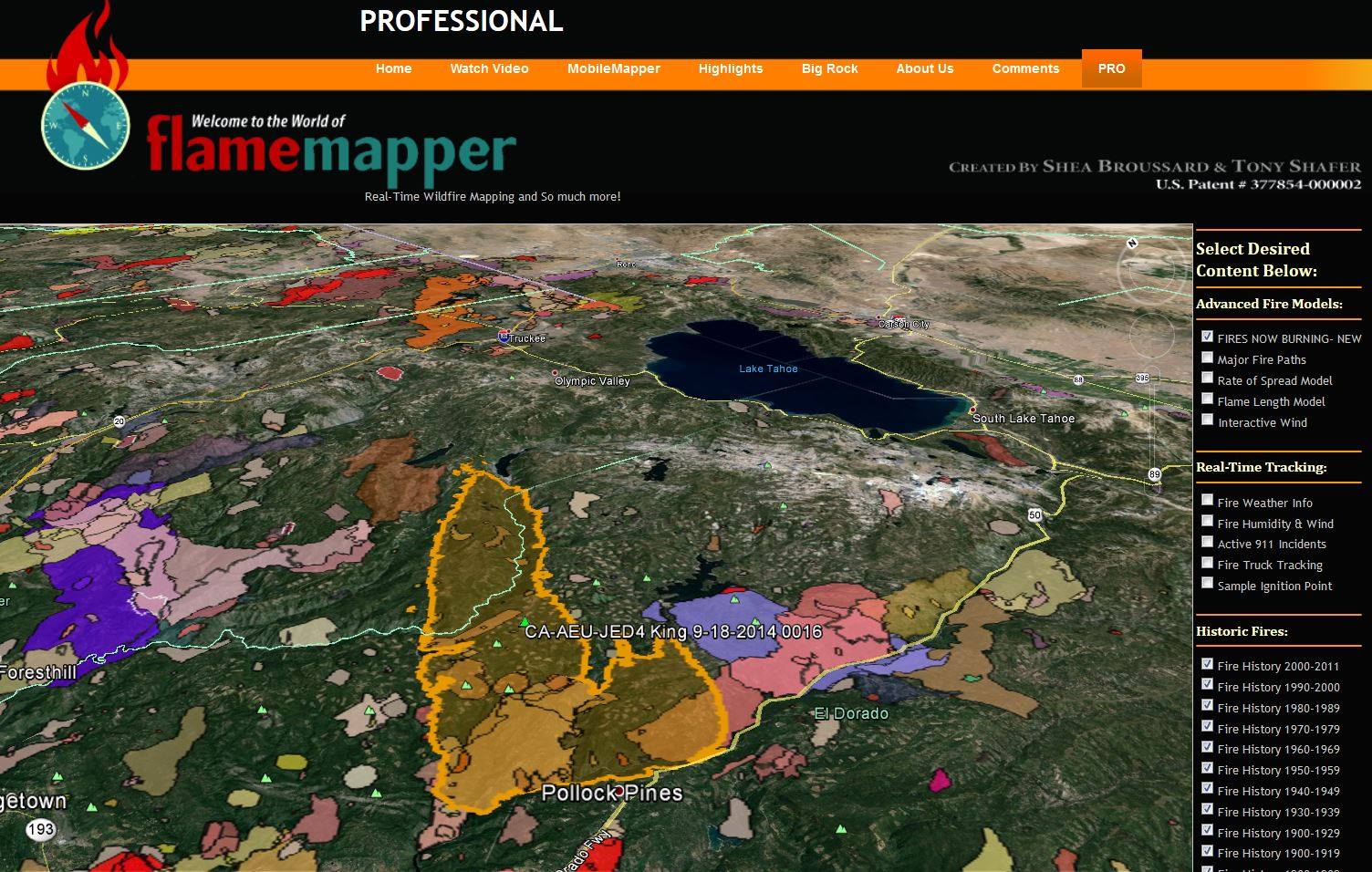Screen dimensions: 1372x872
Task: Click the PRO button in navigation
Action: [x=1111, y=68]
